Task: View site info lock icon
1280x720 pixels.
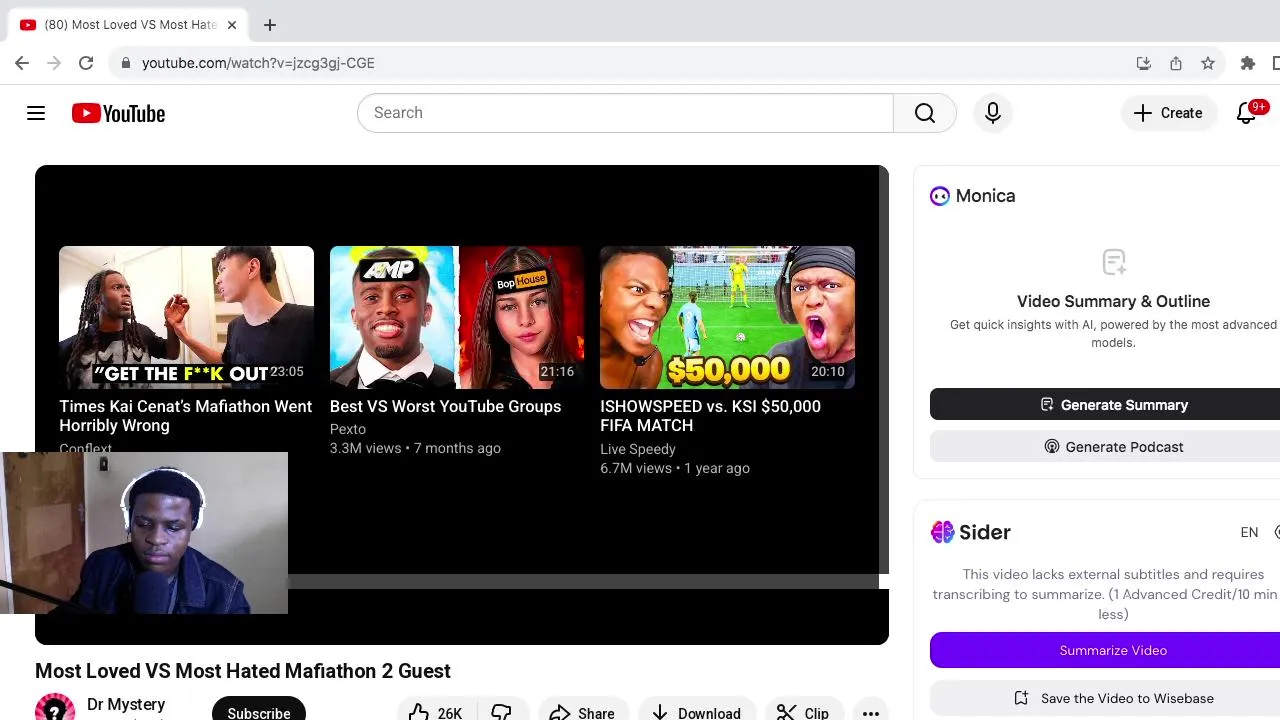Action: click(125, 63)
